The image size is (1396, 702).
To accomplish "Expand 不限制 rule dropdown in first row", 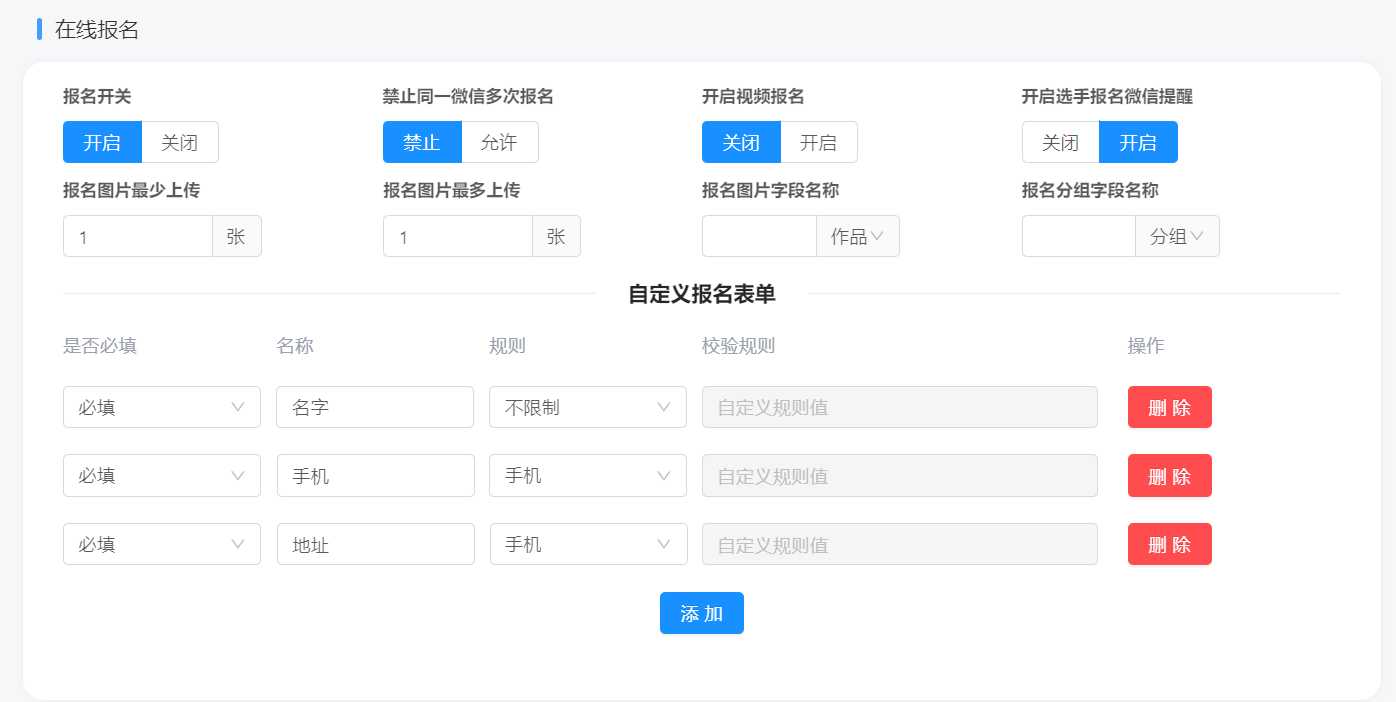I will tap(587, 407).
